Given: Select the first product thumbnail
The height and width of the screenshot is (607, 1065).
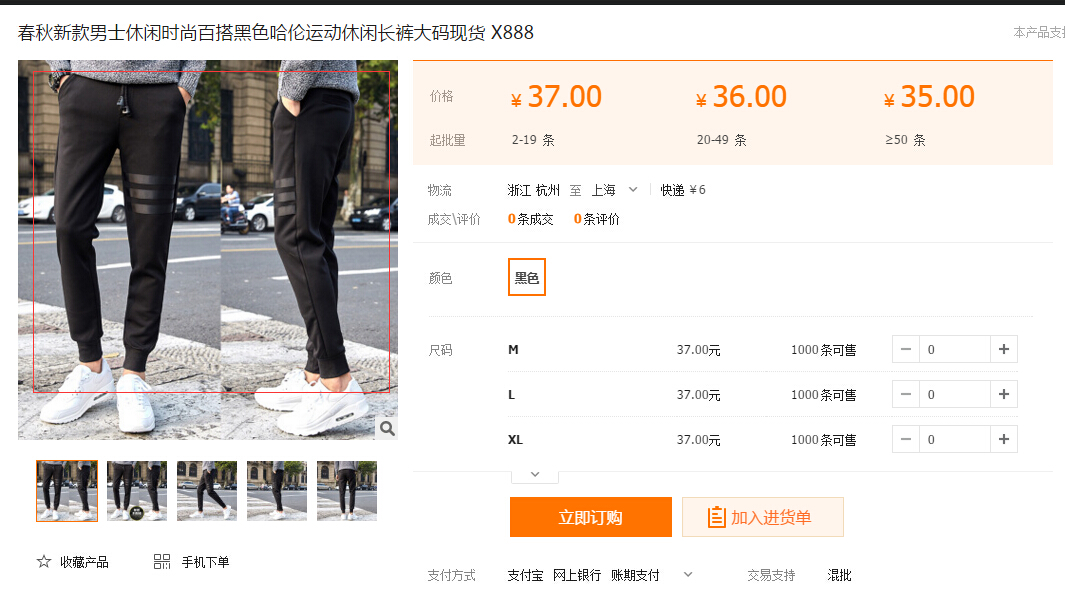Looking at the screenshot, I should [x=67, y=491].
